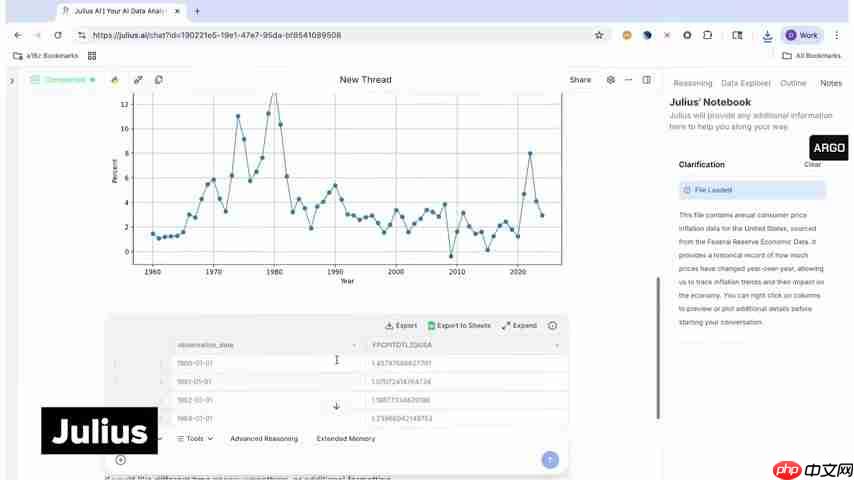Screen dimensions: 854x480
Task: Open the observation_date column dropdown
Action: 354,345
